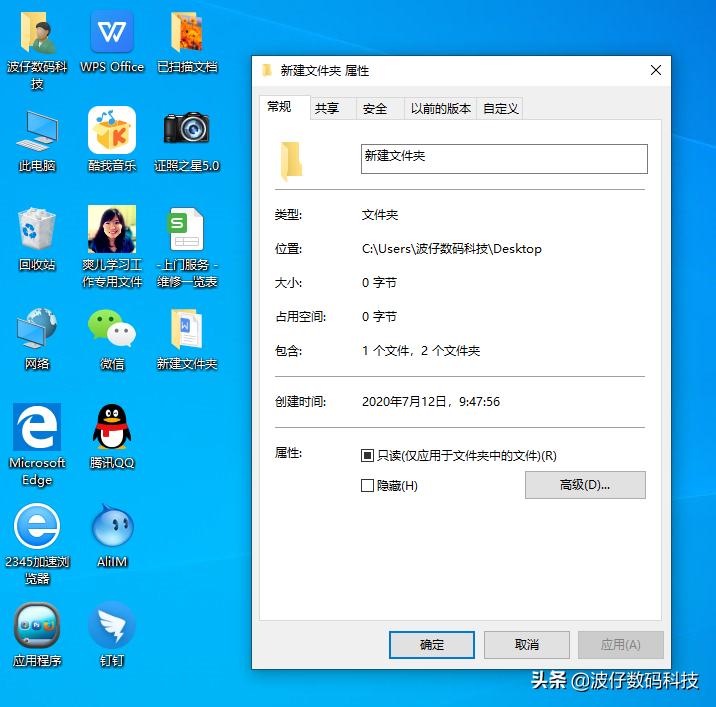Image resolution: width=716 pixels, height=707 pixels.
Task: Click the large folder icon in properties dialog
Action: click(291, 161)
